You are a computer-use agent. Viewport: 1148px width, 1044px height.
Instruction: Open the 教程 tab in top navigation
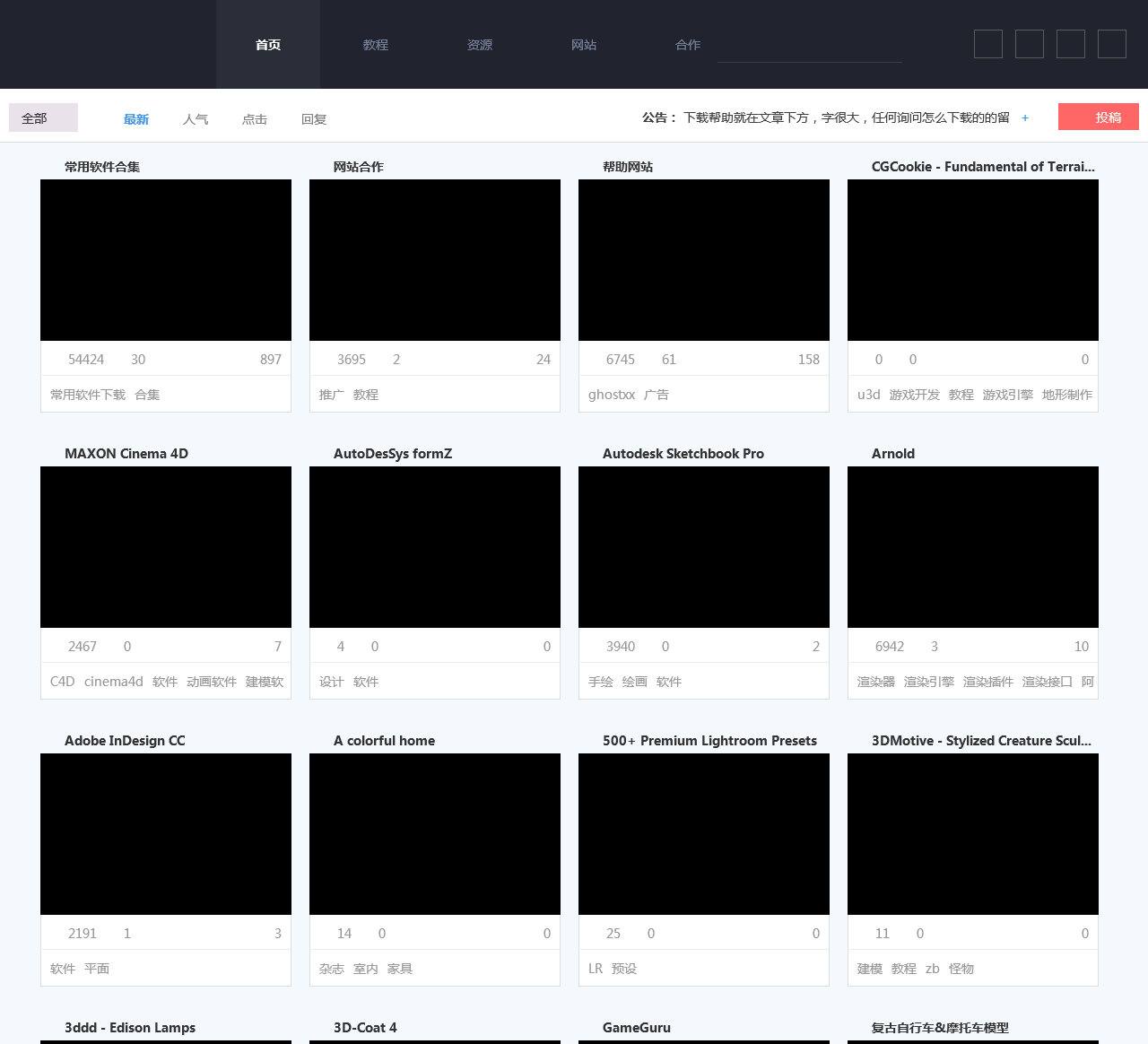376,45
